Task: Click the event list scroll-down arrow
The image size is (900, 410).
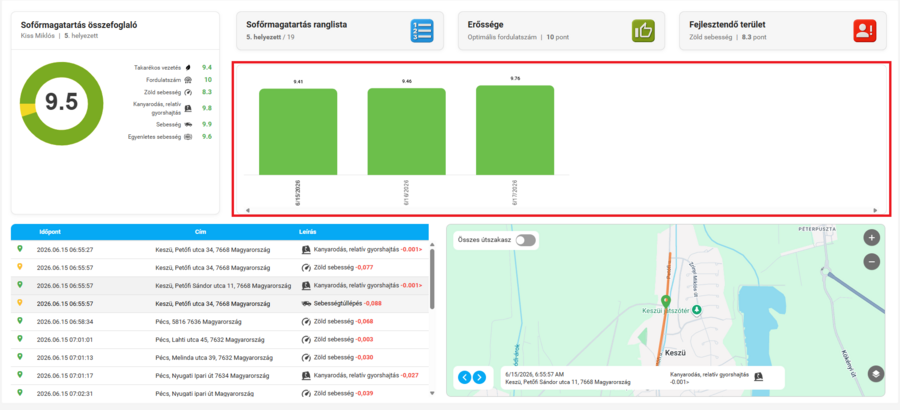Action: [x=432, y=393]
